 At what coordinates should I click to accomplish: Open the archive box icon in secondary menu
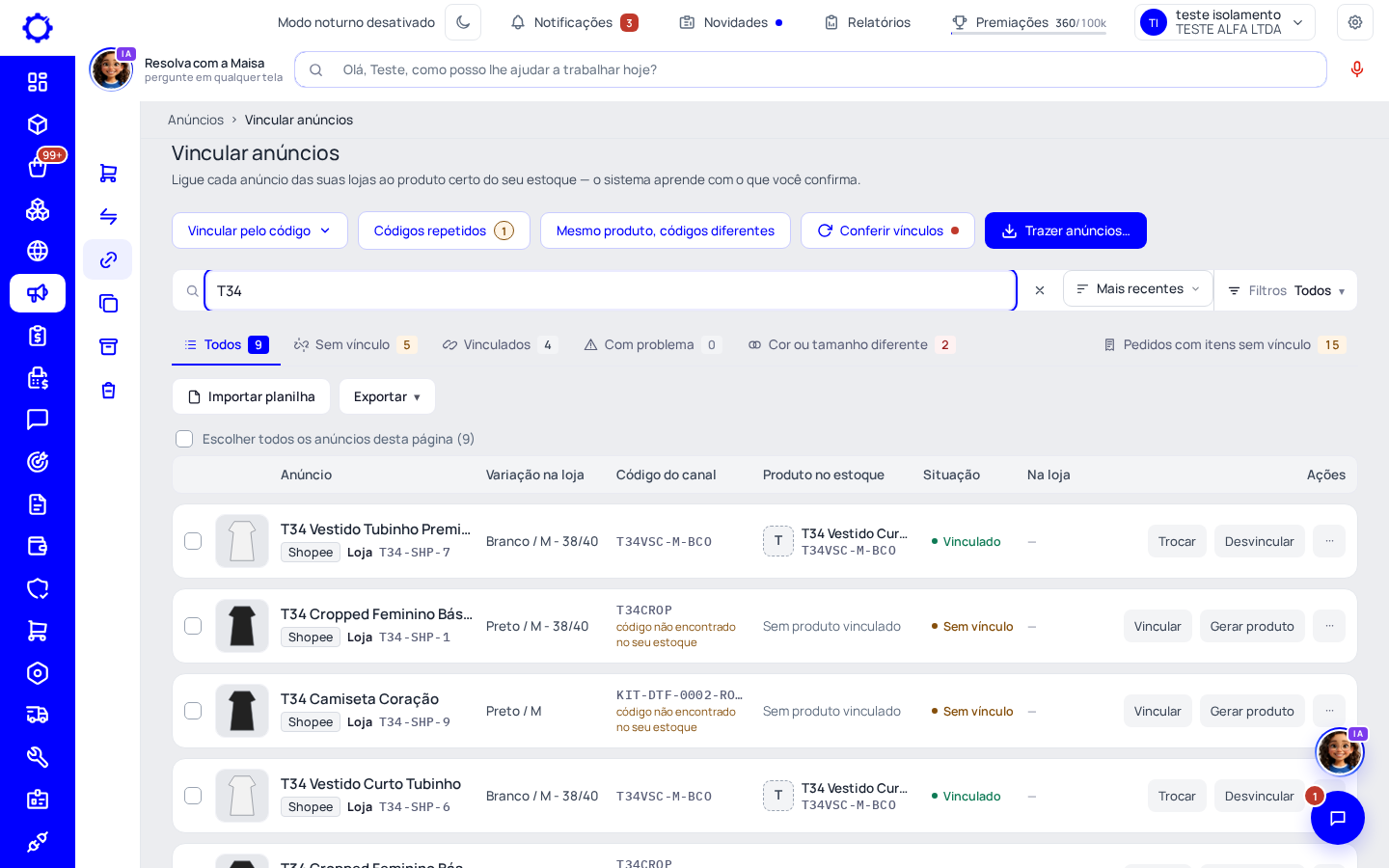point(108,346)
